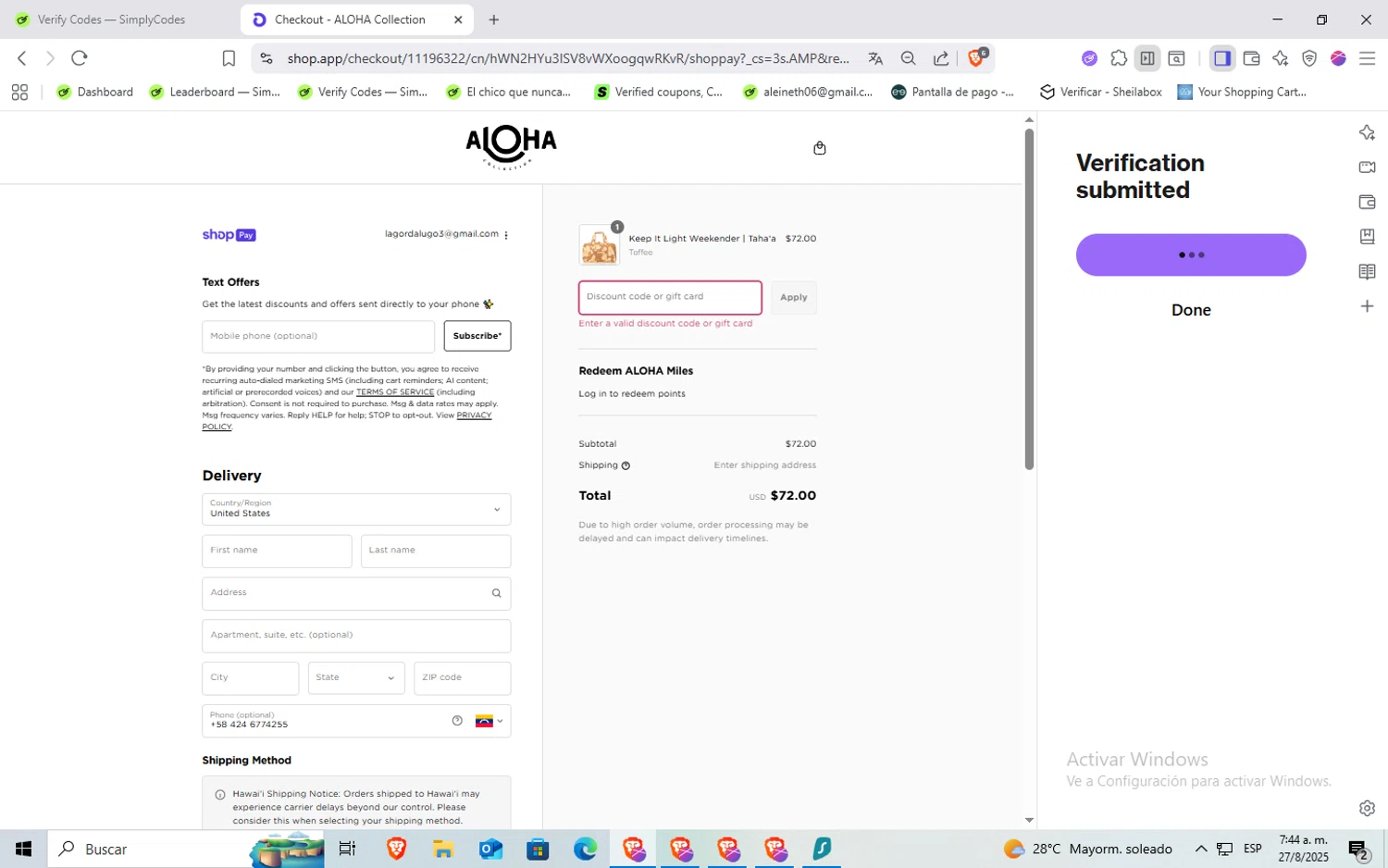Screen dimensions: 1388x868
Task: Open File Explorer from taskbar
Action: coord(442,849)
